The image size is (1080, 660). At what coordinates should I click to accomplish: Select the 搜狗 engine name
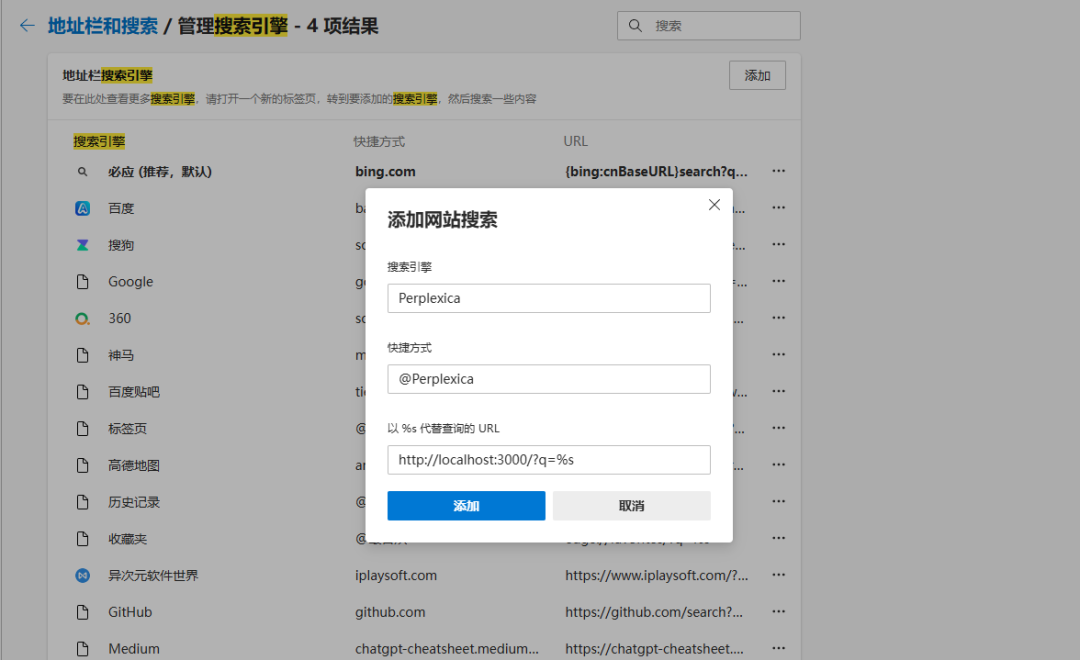[121, 245]
